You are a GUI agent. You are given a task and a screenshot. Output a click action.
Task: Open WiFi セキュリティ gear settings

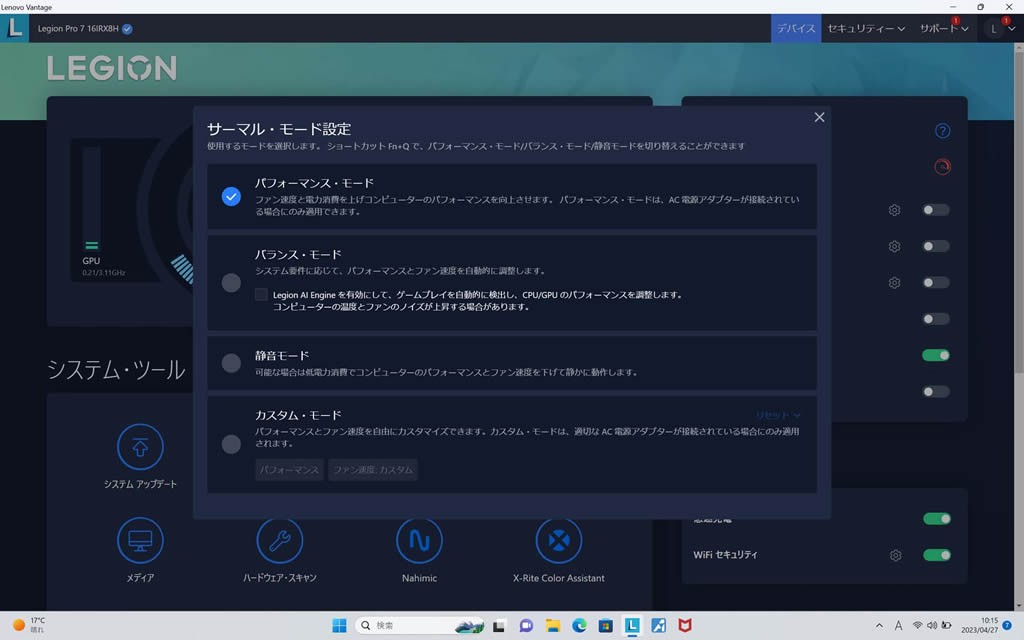click(x=895, y=555)
